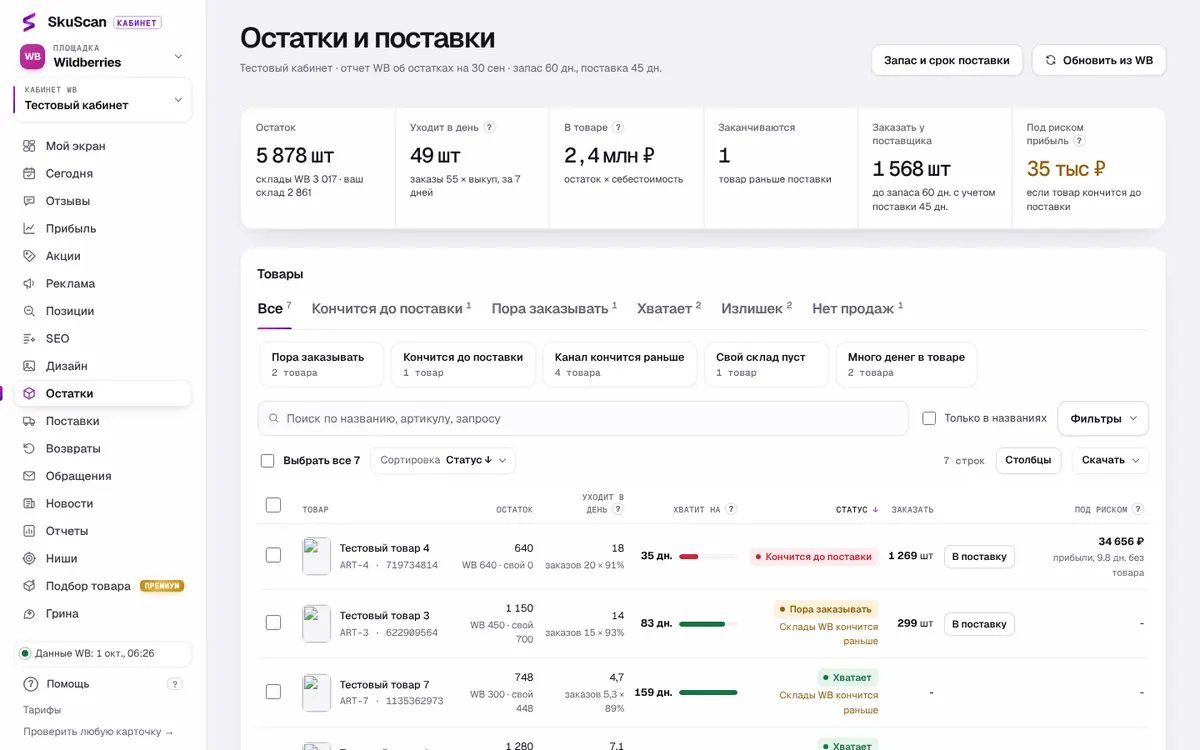Image resolution: width=1200 pixels, height=750 pixels.
Task: Click the Подбор товара search icon
Action: (x=30, y=586)
